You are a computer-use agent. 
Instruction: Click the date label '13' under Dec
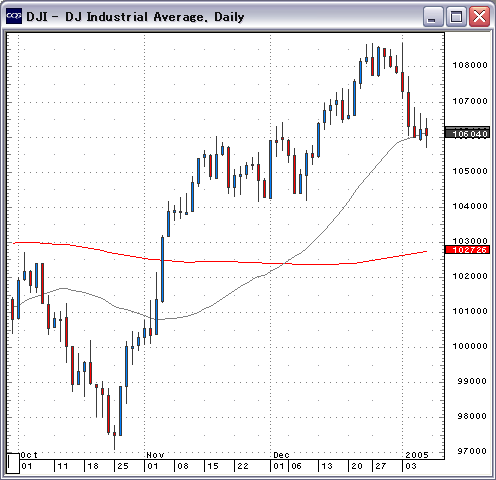(327, 466)
